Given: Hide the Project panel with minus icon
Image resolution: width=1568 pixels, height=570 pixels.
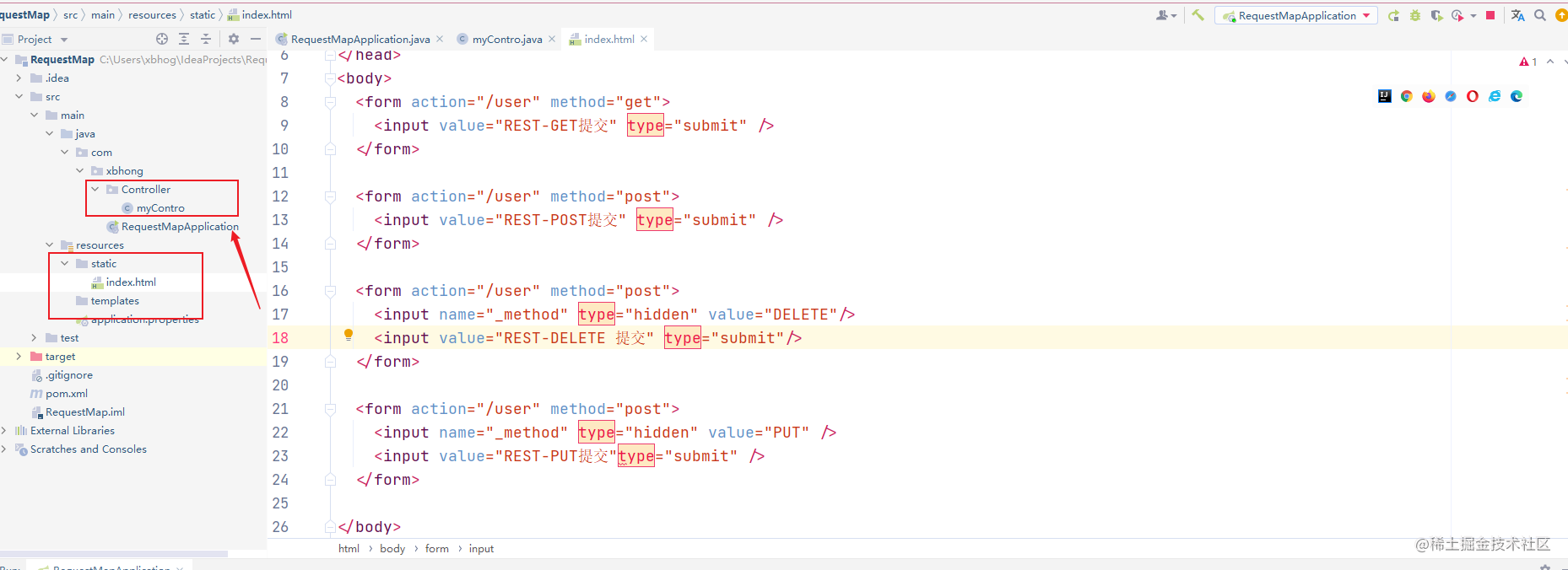Looking at the screenshot, I should click(x=255, y=39).
